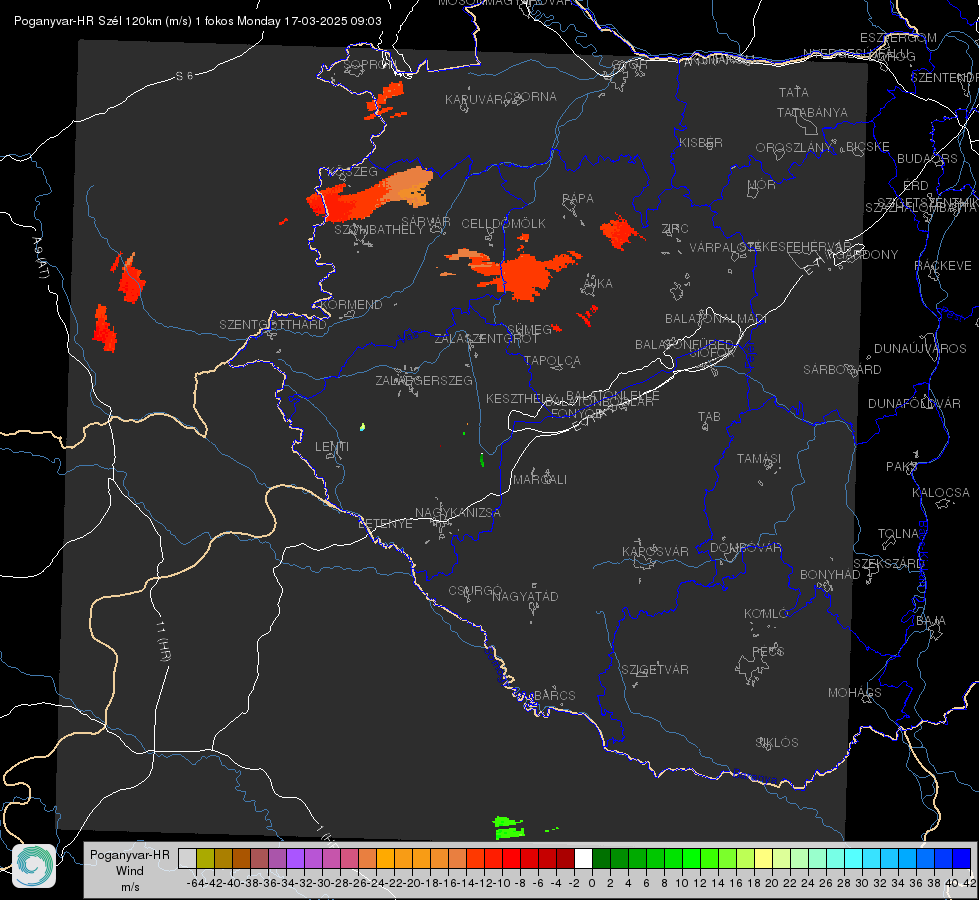Select the grey swatch at legend's left end

pos(187,858)
